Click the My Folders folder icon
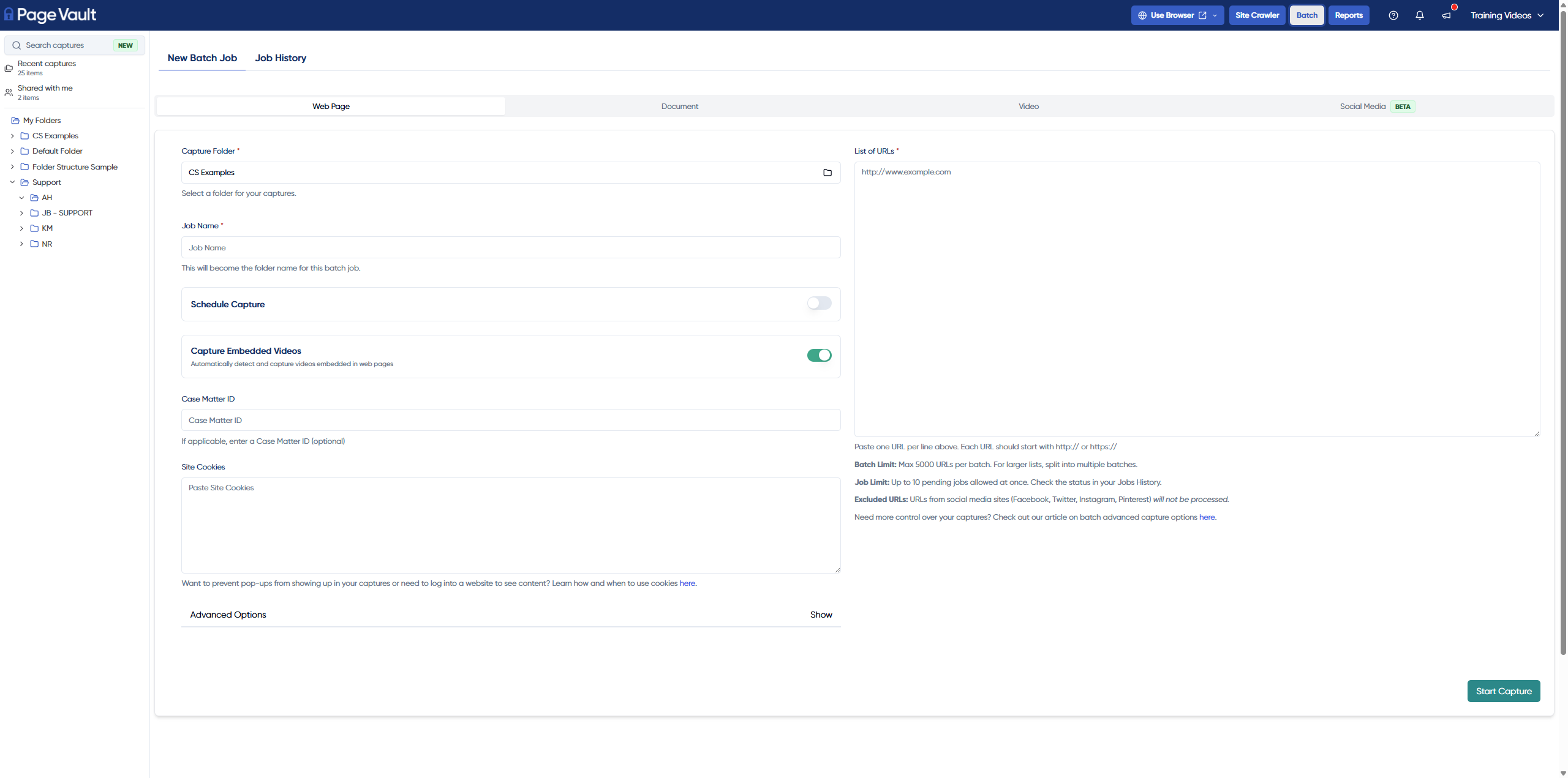Viewport: 1568px width, 778px height. [15, 121]
